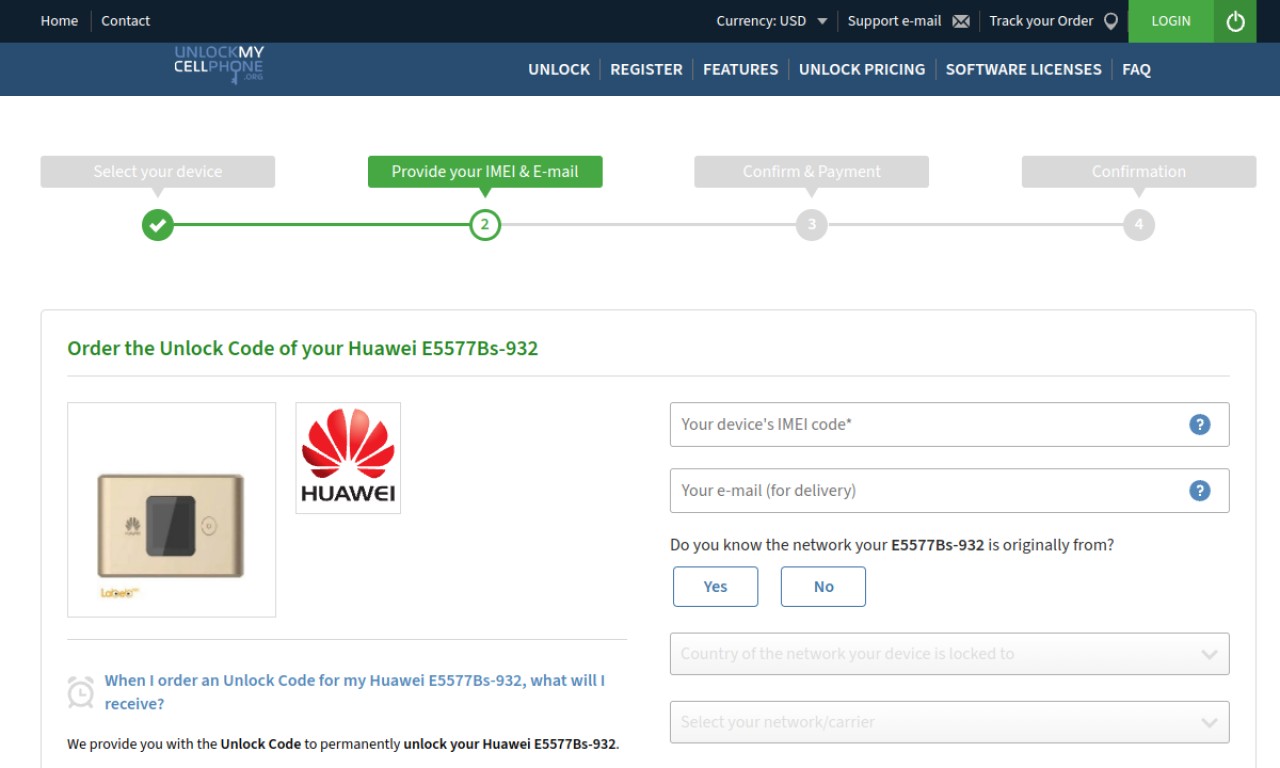
Task: Click the power icon beside LOGIN
Action: [1235, 21]
